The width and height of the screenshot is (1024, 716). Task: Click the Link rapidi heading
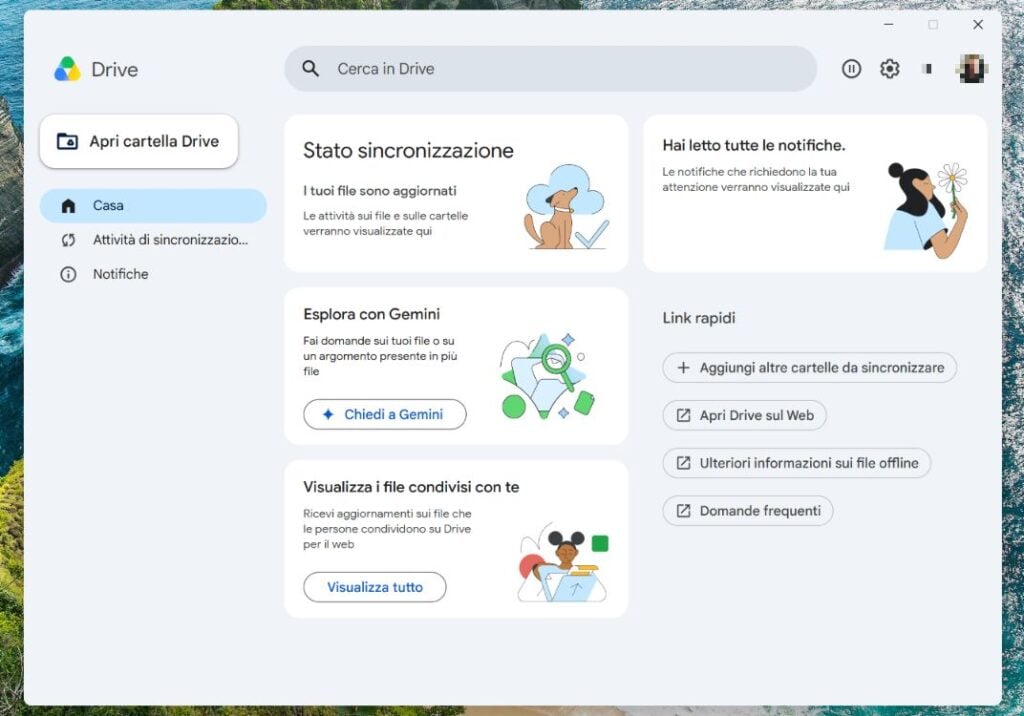699,318
